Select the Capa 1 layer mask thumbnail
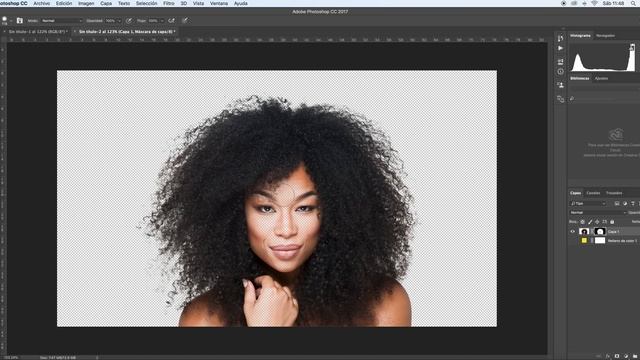This screenshot has width=640, height=360. point(600,231)
